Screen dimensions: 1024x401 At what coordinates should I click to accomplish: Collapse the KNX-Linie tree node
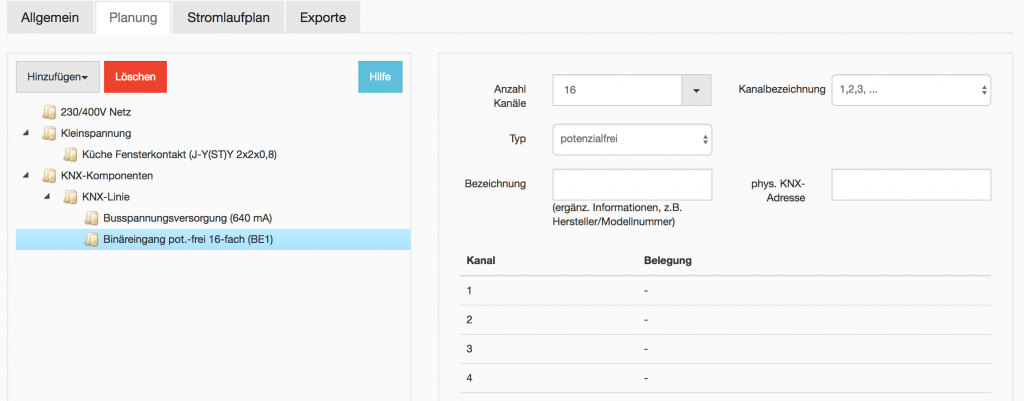(47, 197)
